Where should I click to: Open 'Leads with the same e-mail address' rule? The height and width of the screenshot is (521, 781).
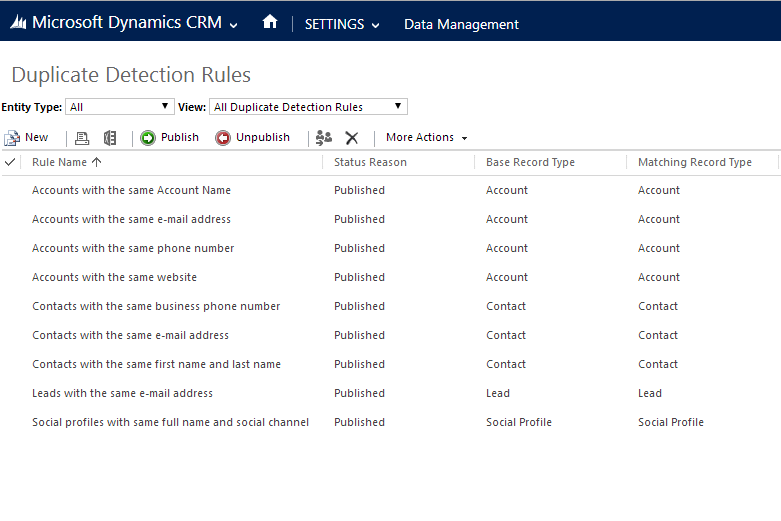(x=122, y=393)
